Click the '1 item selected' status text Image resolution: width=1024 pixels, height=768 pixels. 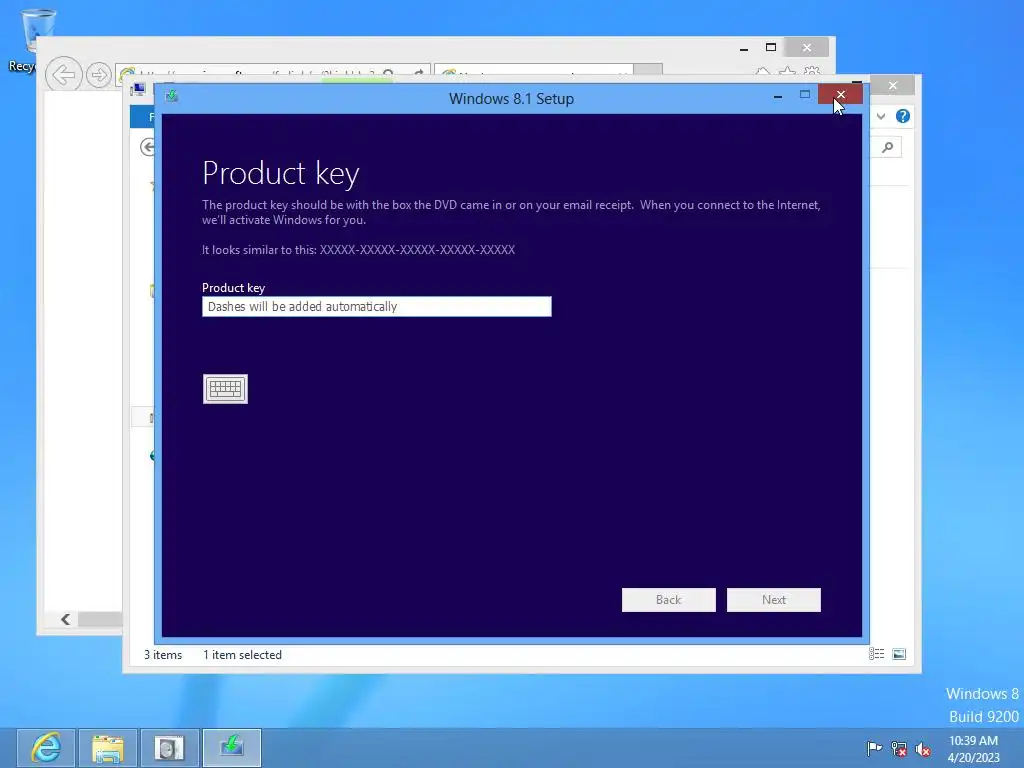(242, 654)
